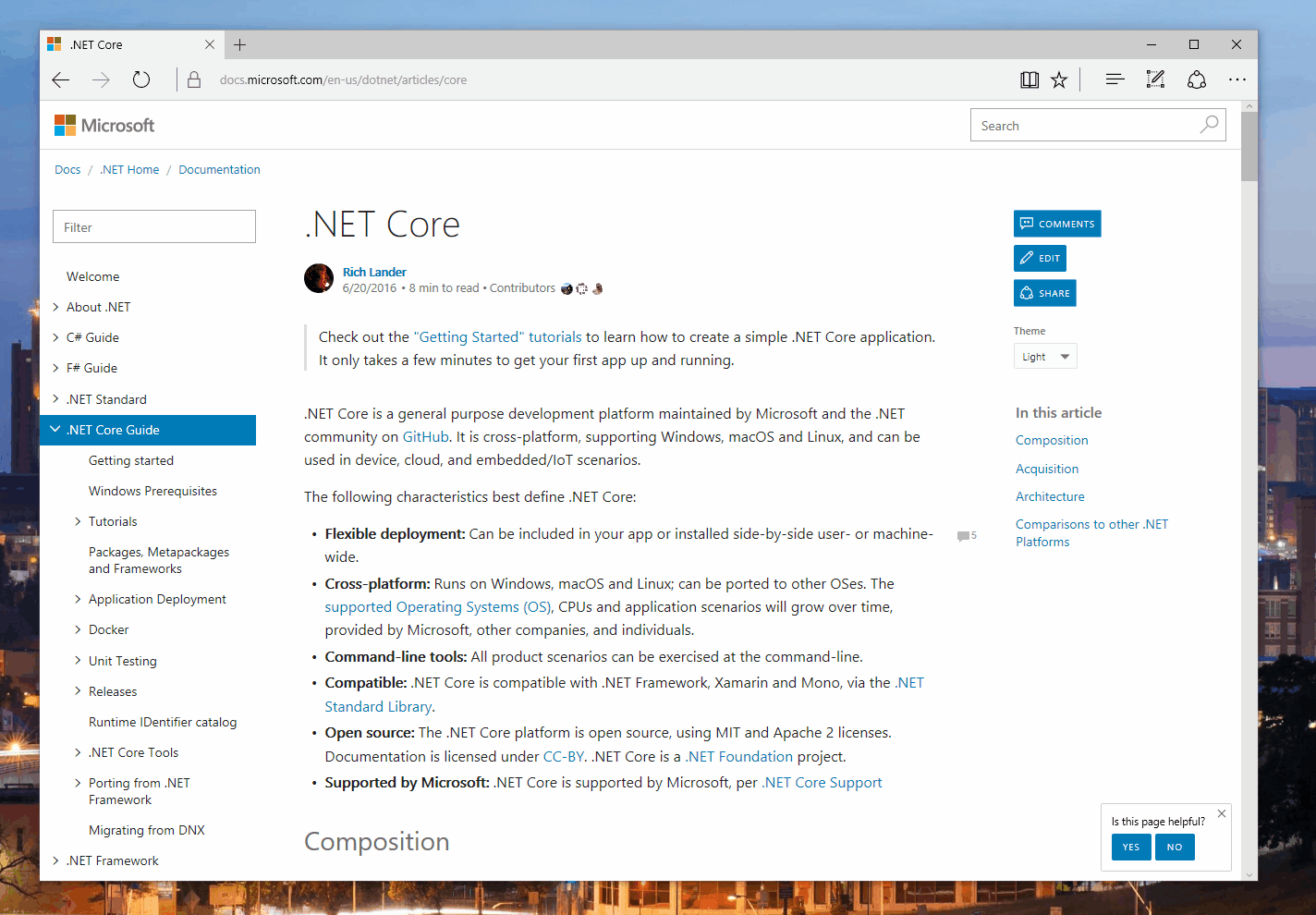Click the browser forward arrow
Viewport: 1316px width, 915px height.
pos(101,80)
